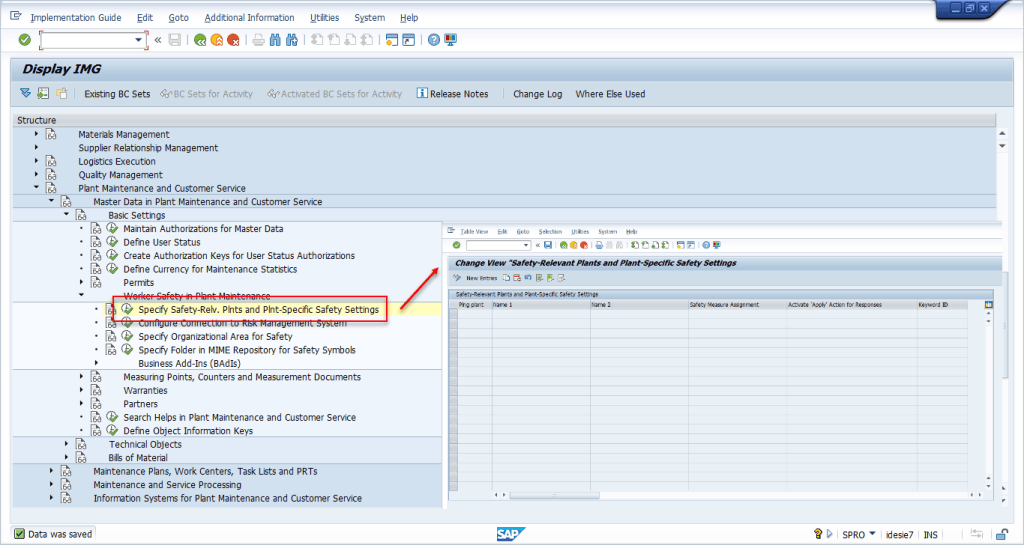Click New Entries in the inset Change View
1024x545 pixels.
(x=481, y=278)
